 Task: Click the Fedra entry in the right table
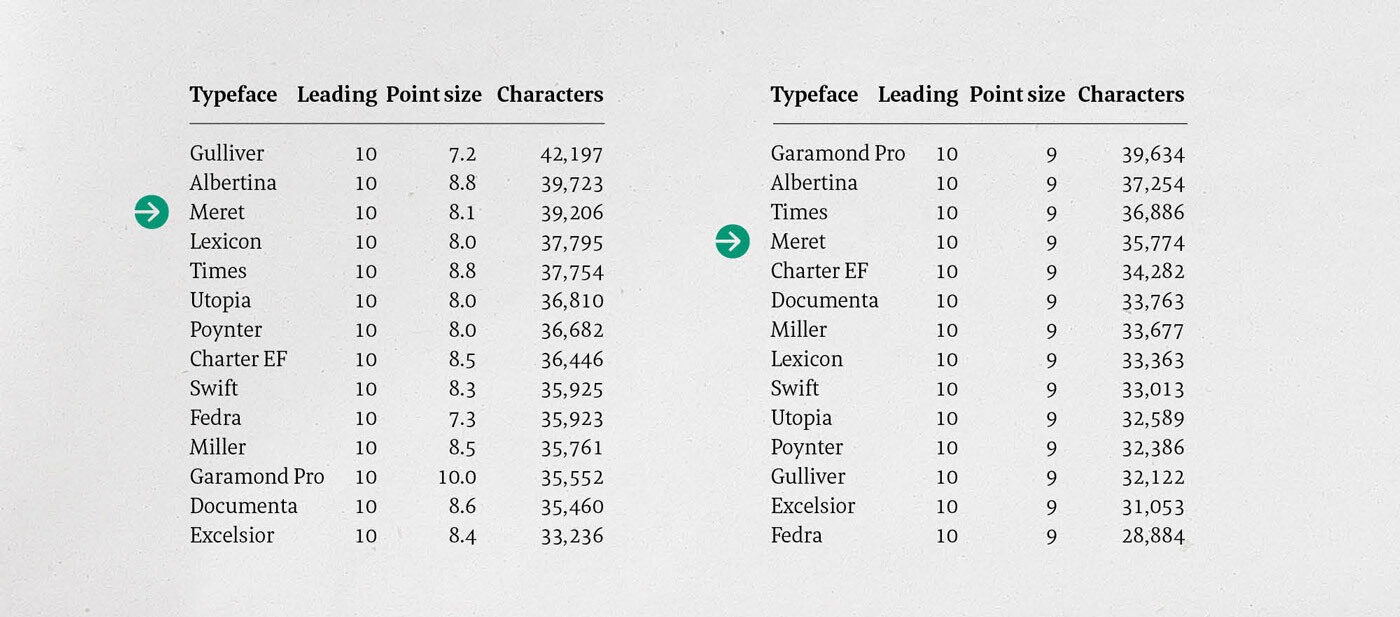tap(797, 536)
